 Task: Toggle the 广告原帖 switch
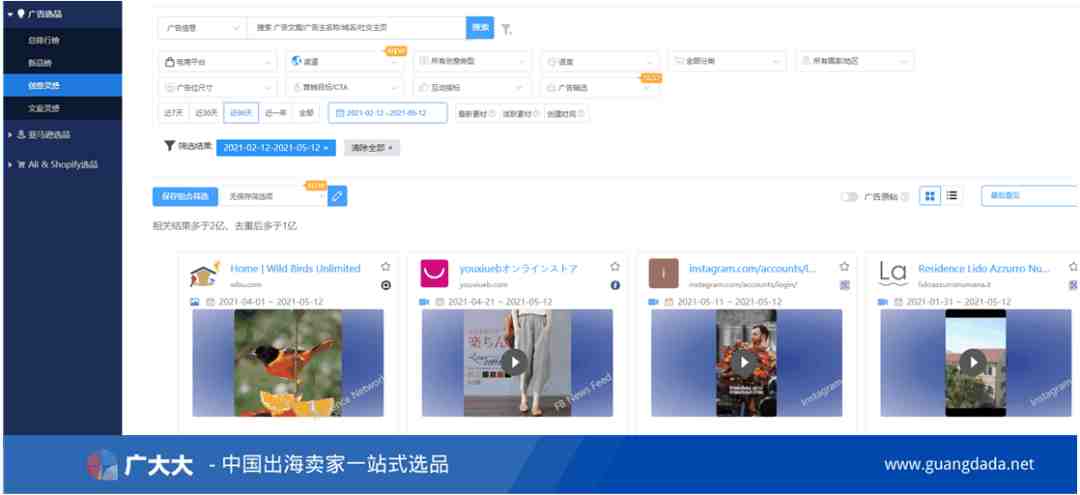(849, 197)
